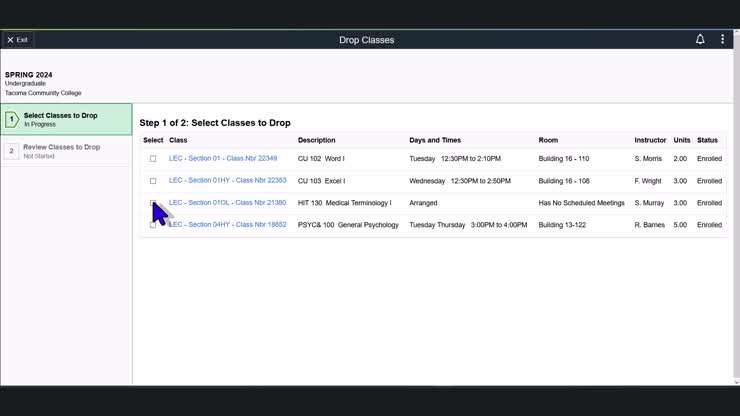Select checkbox for CU 102 Word I
The image size is (740, 416).
pyautogui.click(x=153, y=159)
